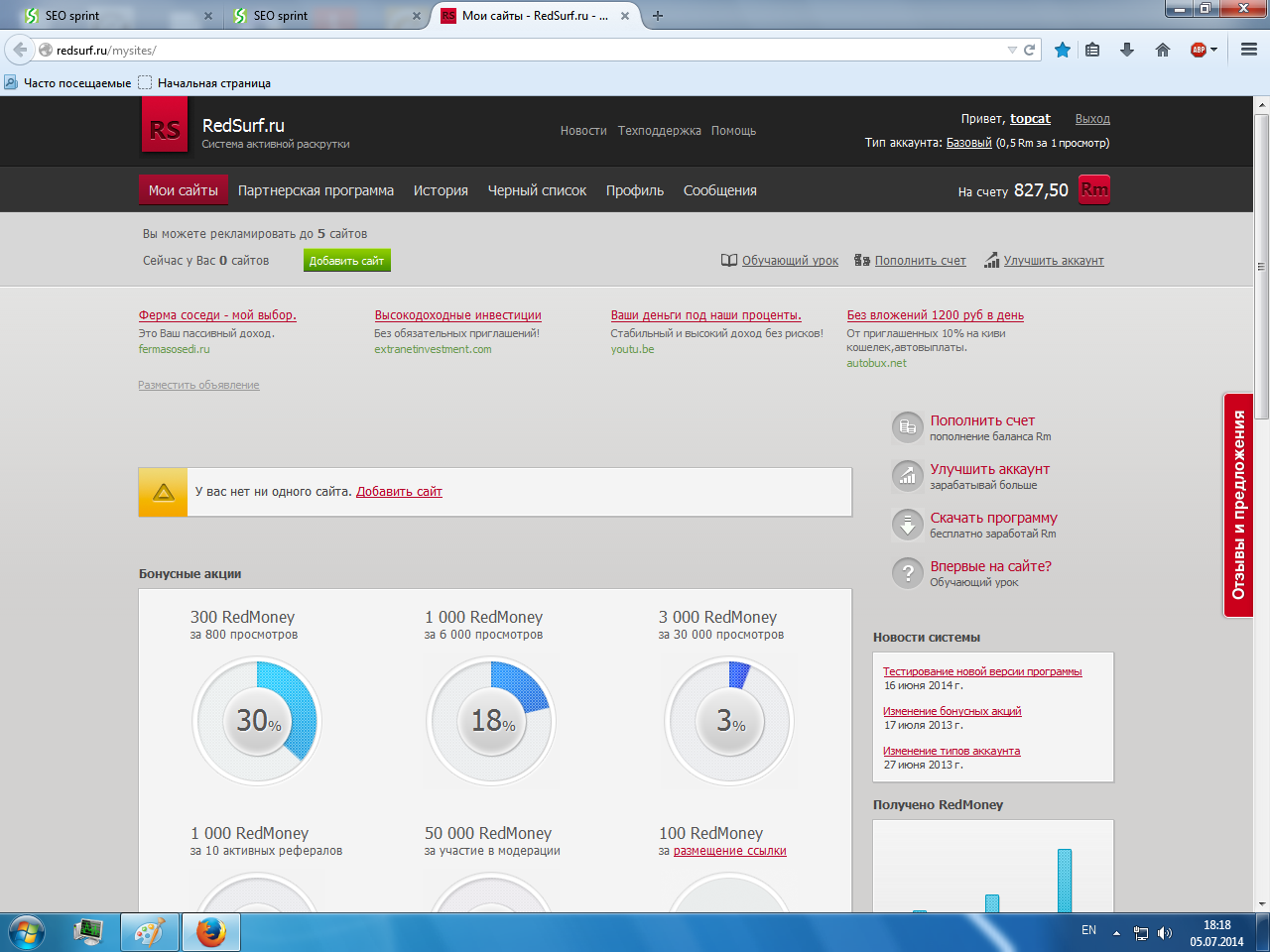Open news Изменение бонусных акций
This screenshot has height=952, width=1270.
click(x=952, y=711)
